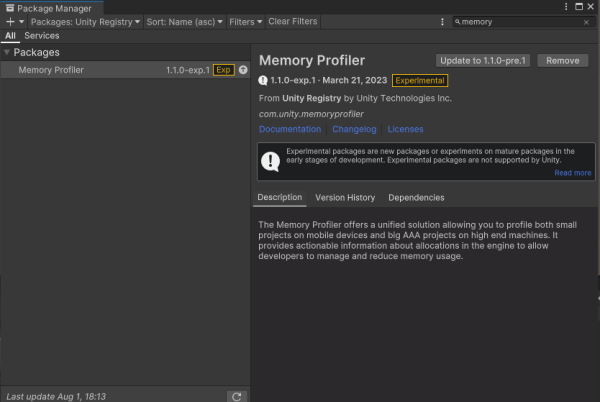Select the Services tab

click(42, 36)
